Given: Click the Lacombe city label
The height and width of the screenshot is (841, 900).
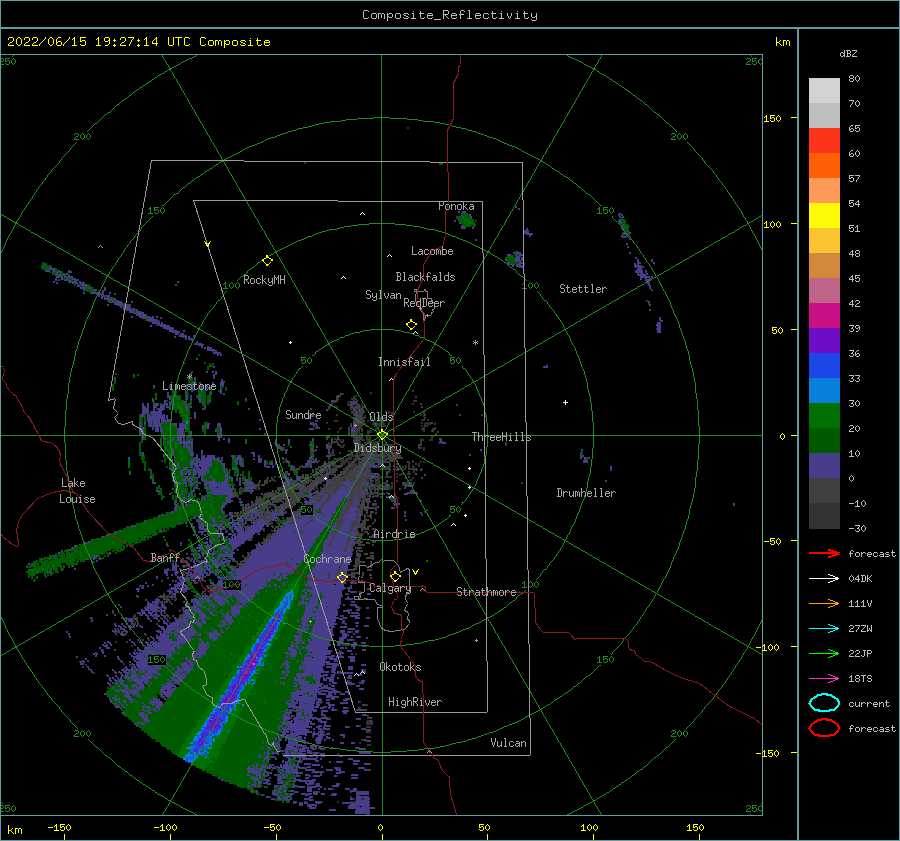Looking at the screenshot, I should pos(432,251).
